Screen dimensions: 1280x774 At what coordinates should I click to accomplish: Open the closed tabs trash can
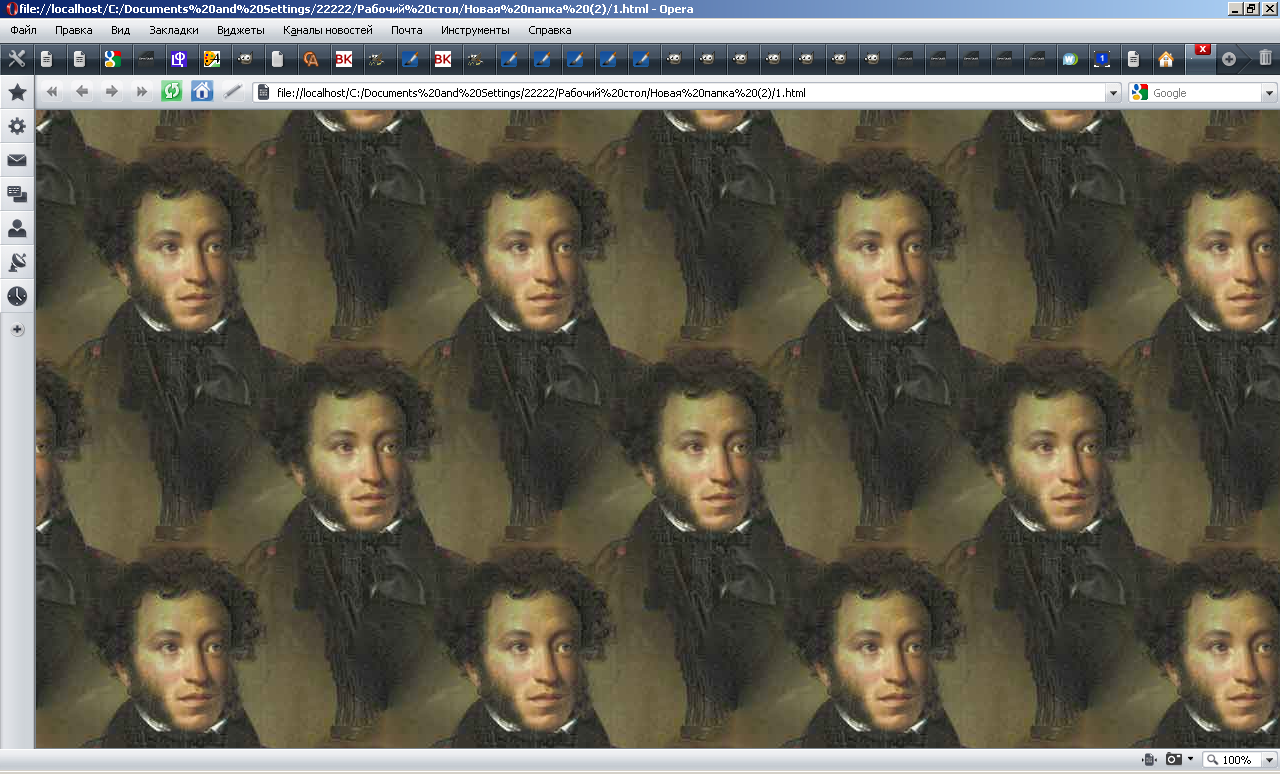tap(1265, 58)
